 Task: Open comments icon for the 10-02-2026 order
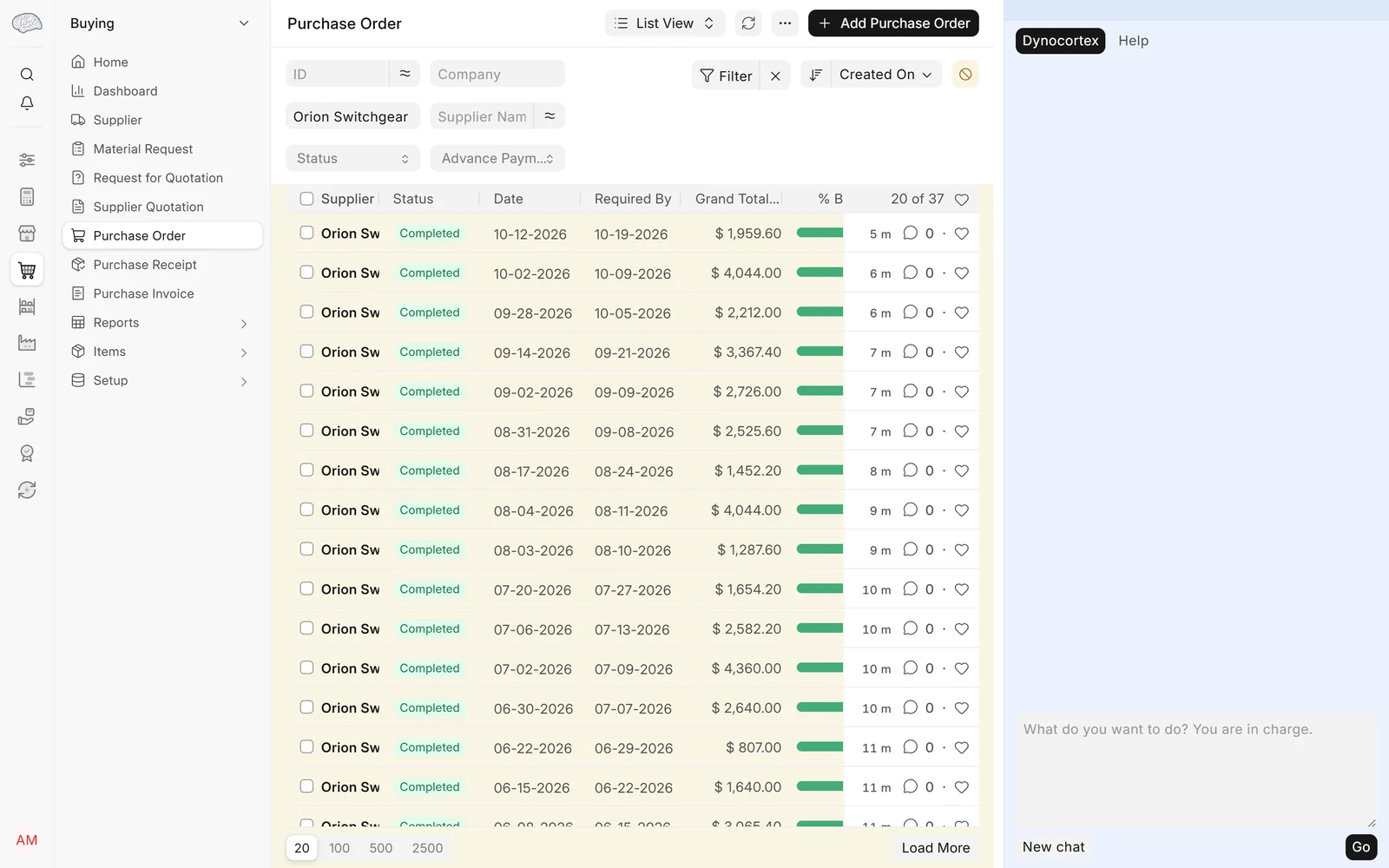click(910, 273)
